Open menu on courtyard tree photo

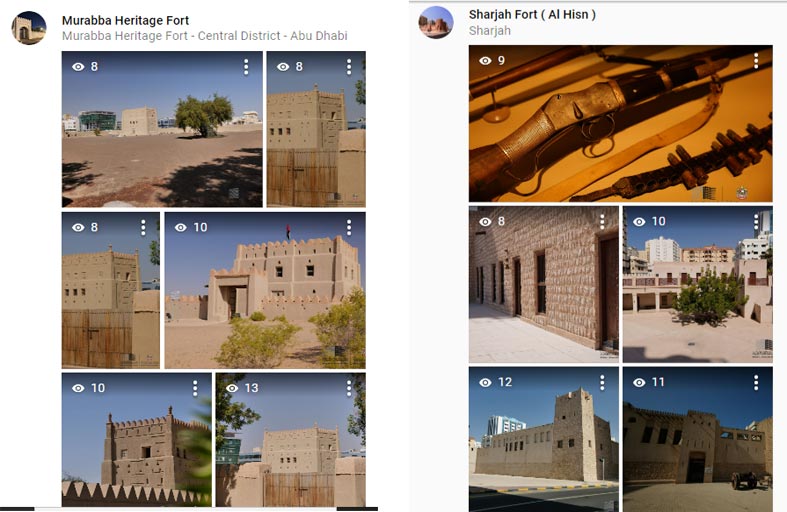pos(756,221)
